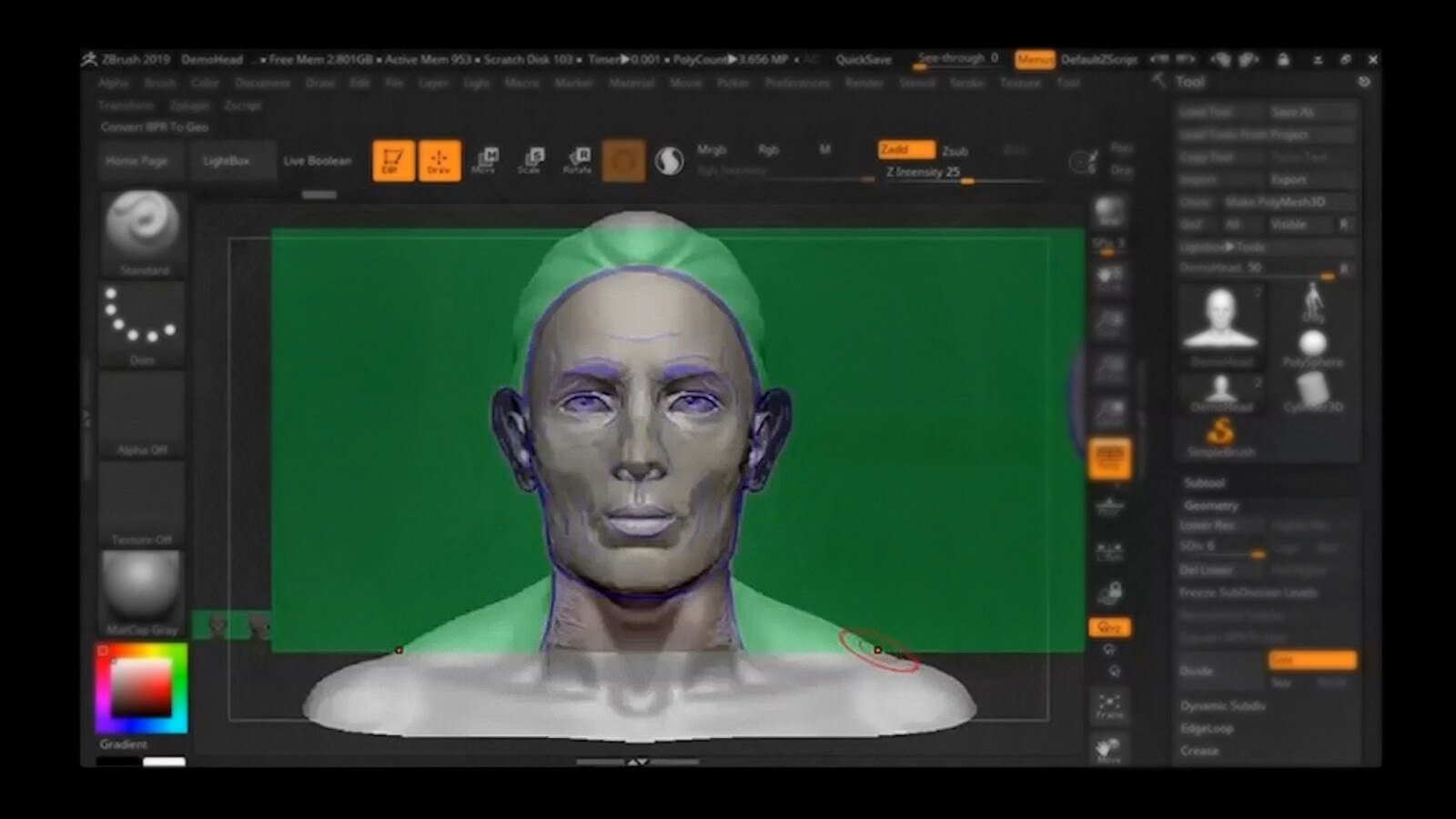Open the Dots stroke type selector
1456x819 pixels.
click(143, 323)
